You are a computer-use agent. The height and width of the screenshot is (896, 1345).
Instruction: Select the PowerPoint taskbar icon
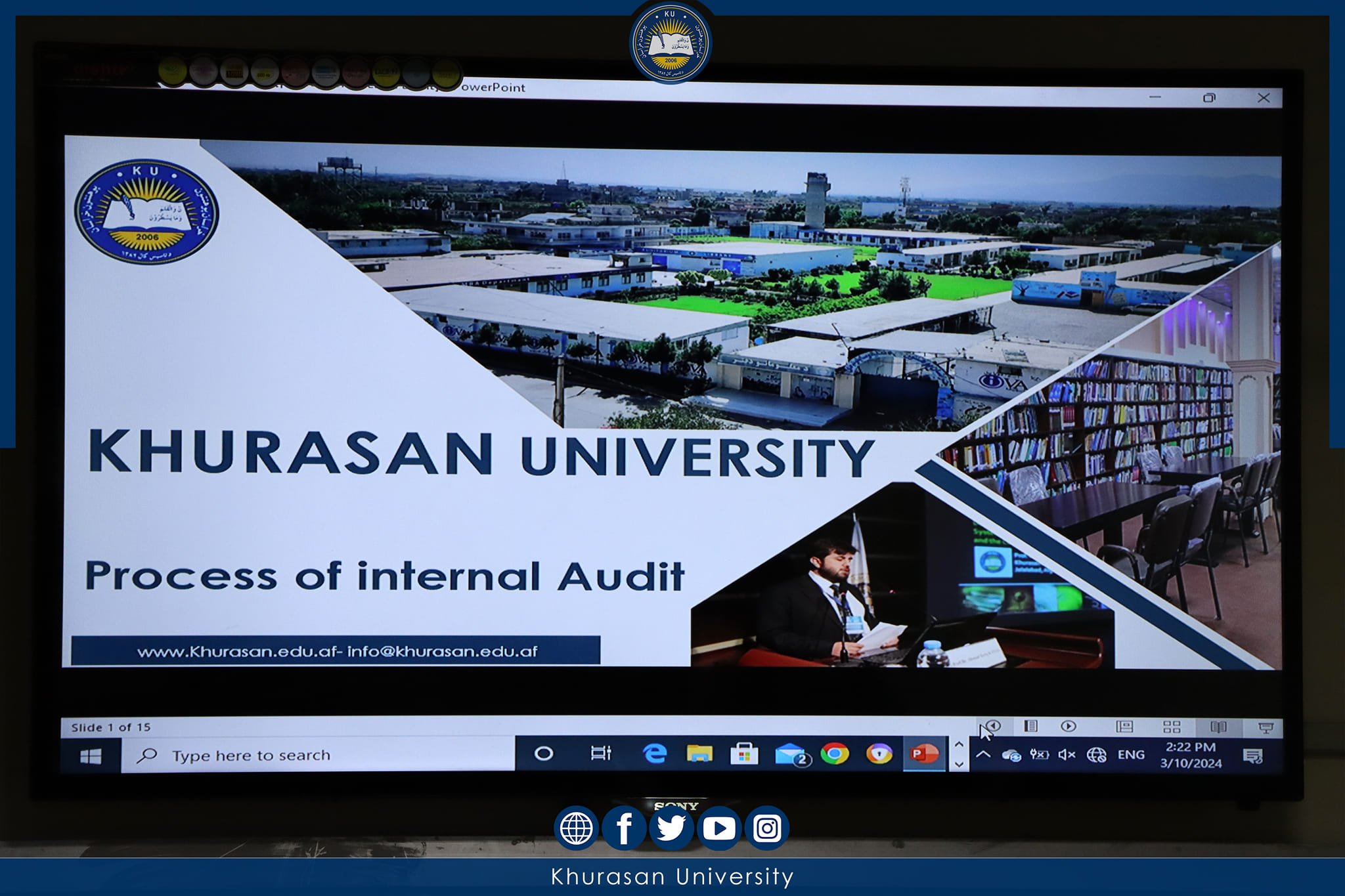pos(924,754)
